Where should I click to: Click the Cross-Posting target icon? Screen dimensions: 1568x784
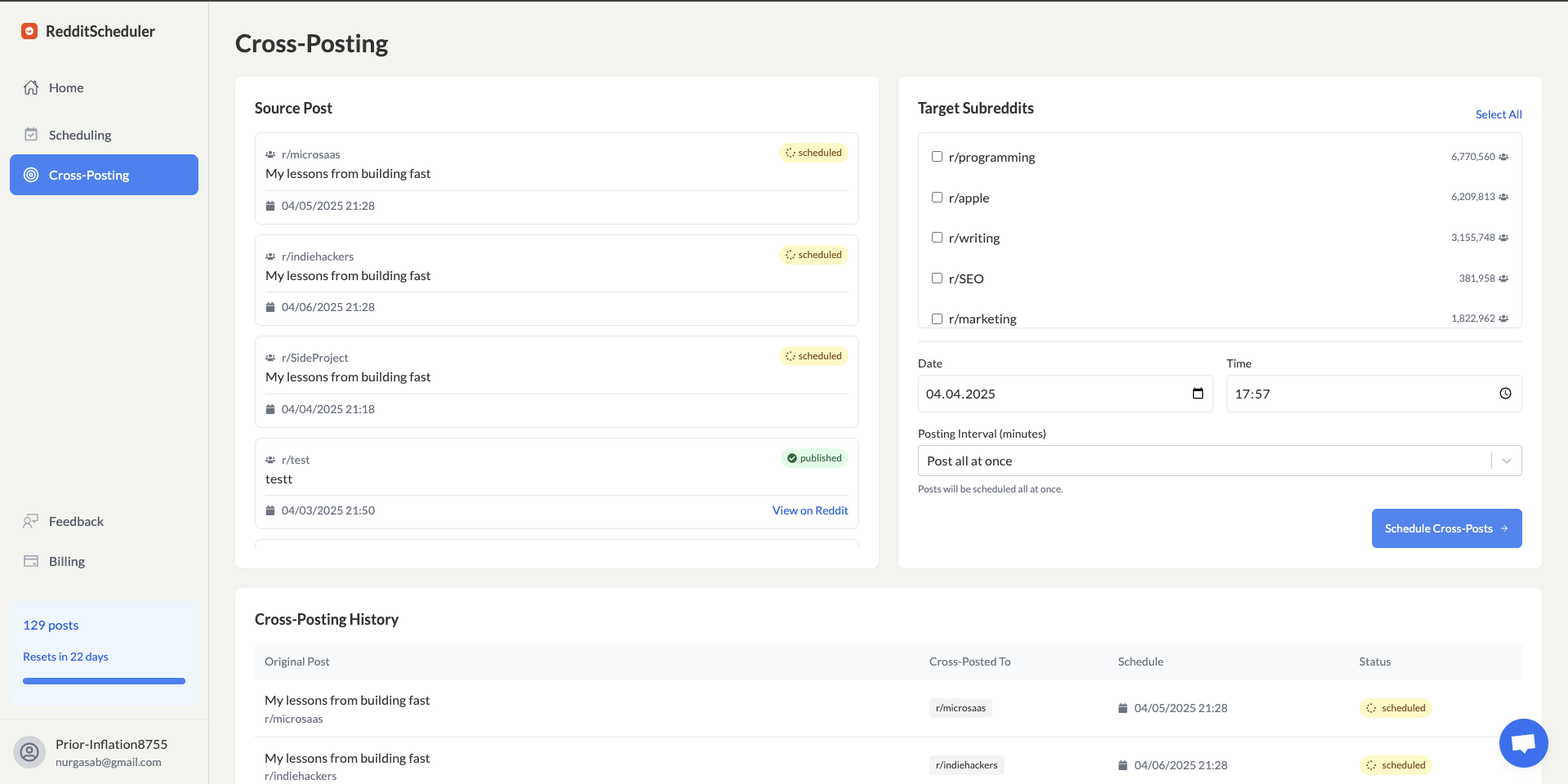(31, 175)
